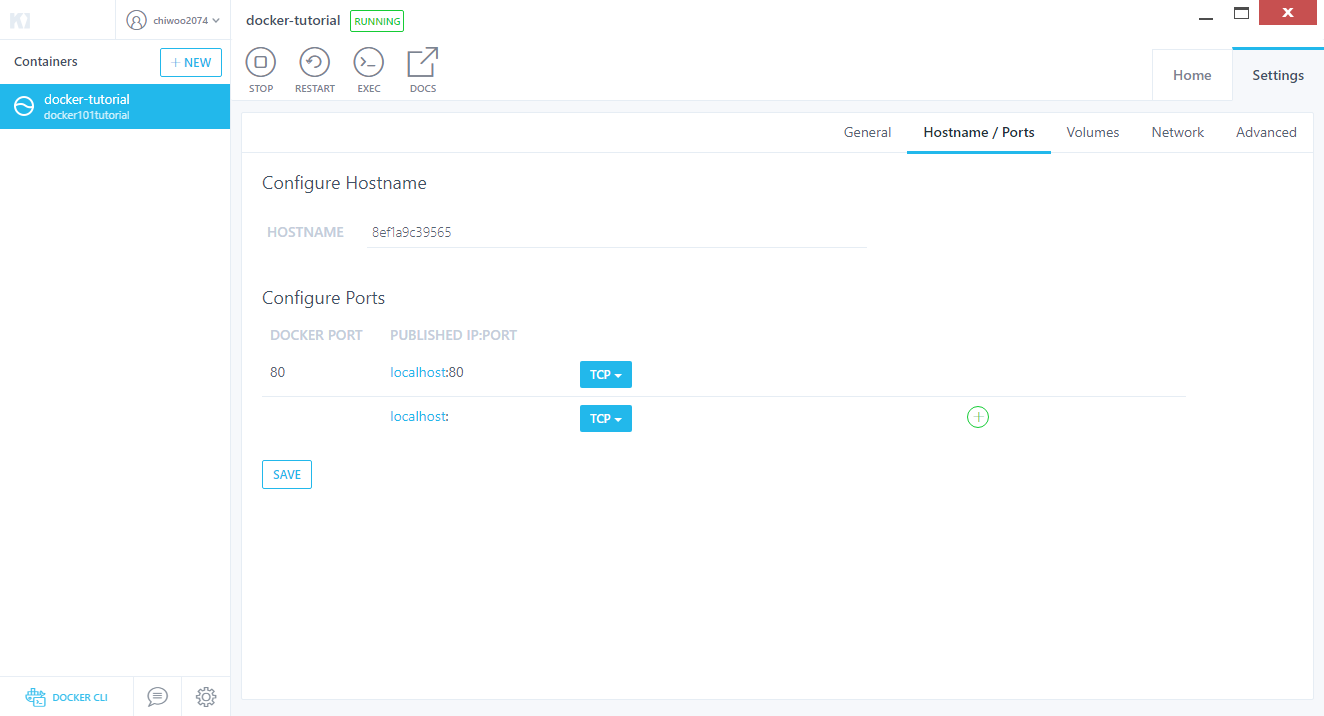Open the localhost:80 published link
The height and width of the screenshot is (716, 1324).
click(x=427, y=372)
